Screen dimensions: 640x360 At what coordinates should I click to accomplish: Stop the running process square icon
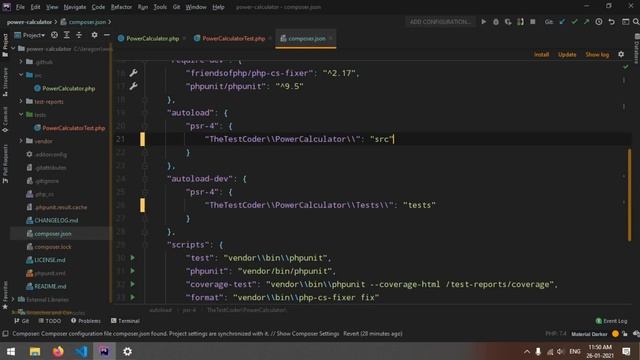click(x=533, y=22)
